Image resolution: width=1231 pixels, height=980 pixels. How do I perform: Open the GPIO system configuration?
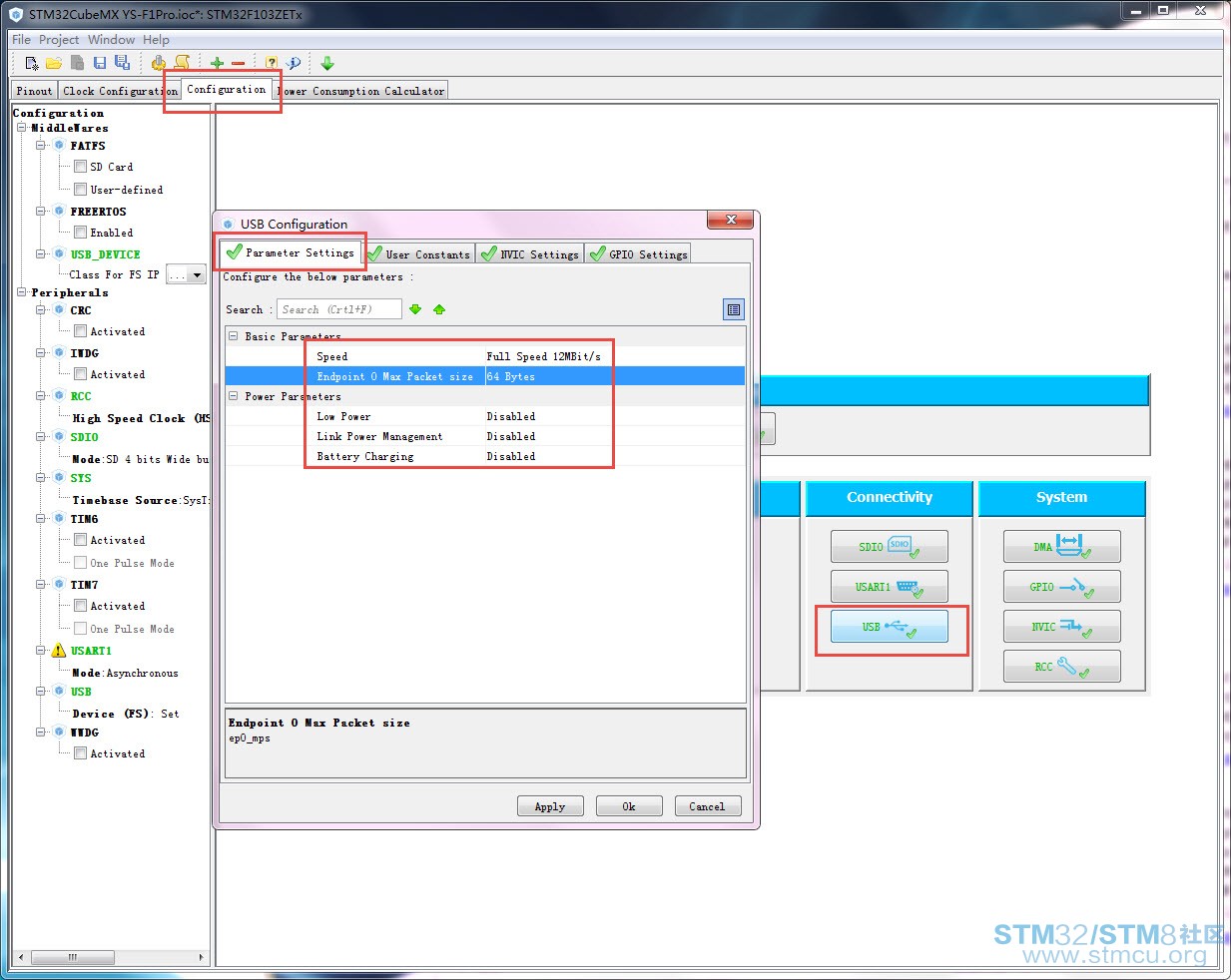click(x=1062, y=587)
